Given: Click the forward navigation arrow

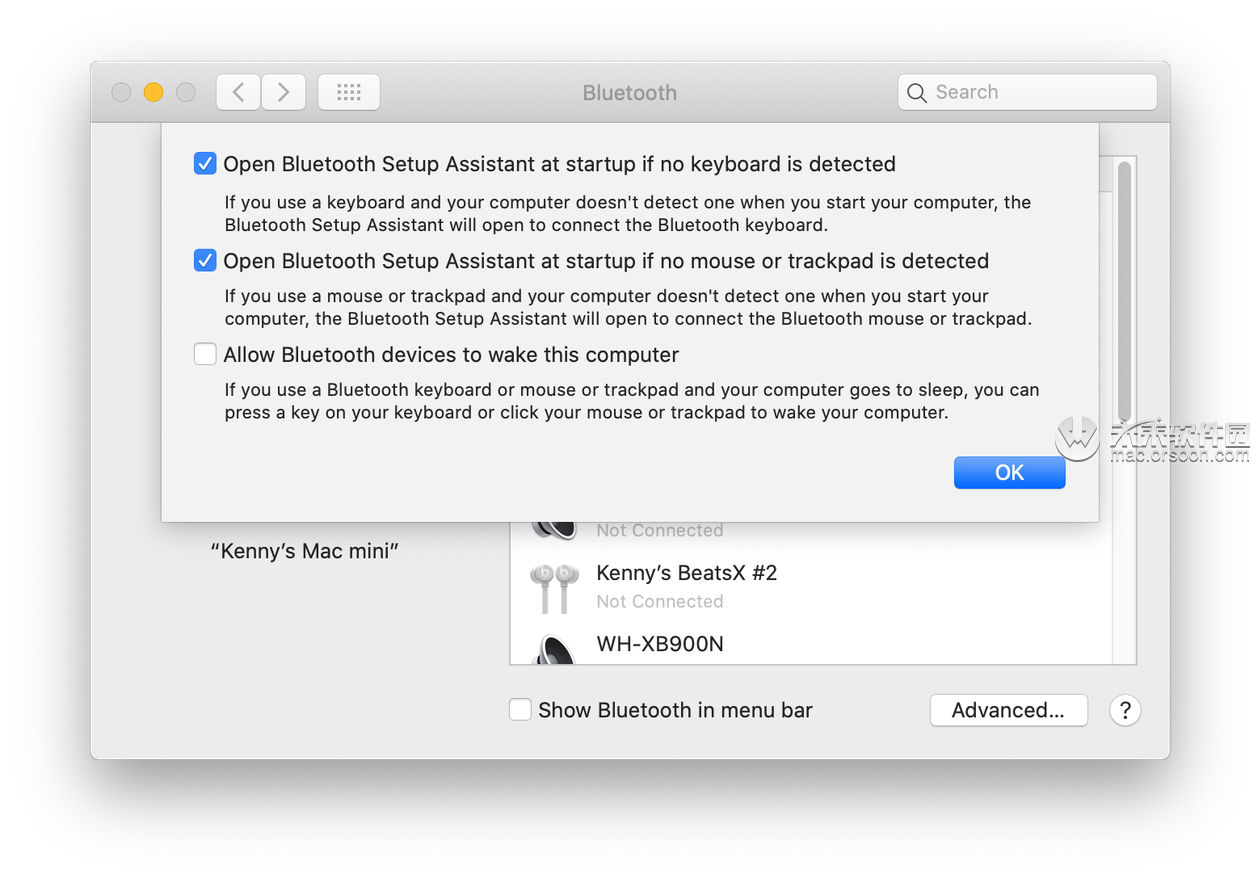Looking at the screenshot, I should coord(283,92).
